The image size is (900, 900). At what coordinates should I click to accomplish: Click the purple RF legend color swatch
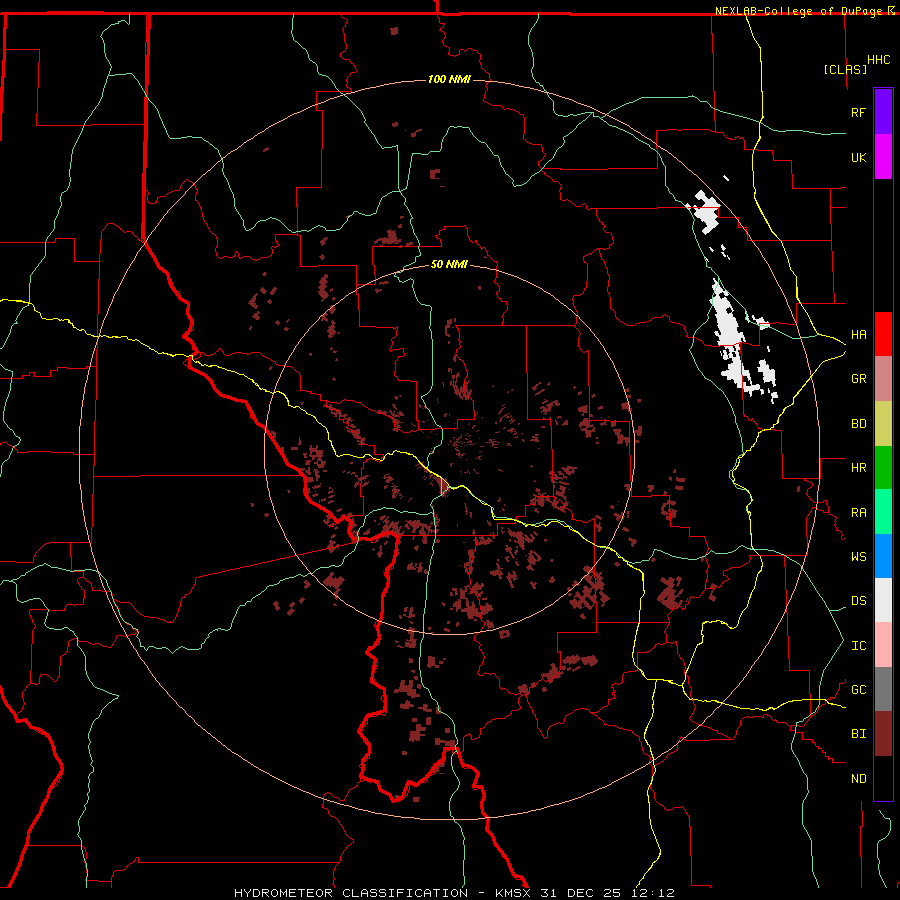coord(883,112)
